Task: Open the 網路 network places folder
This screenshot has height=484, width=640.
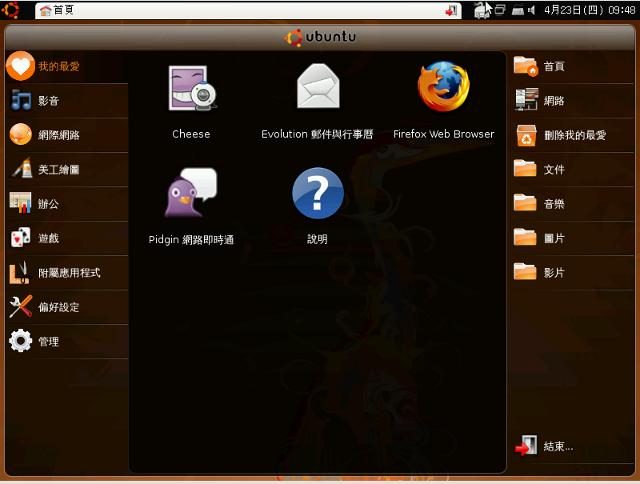Action: click(x=573, y=100)
